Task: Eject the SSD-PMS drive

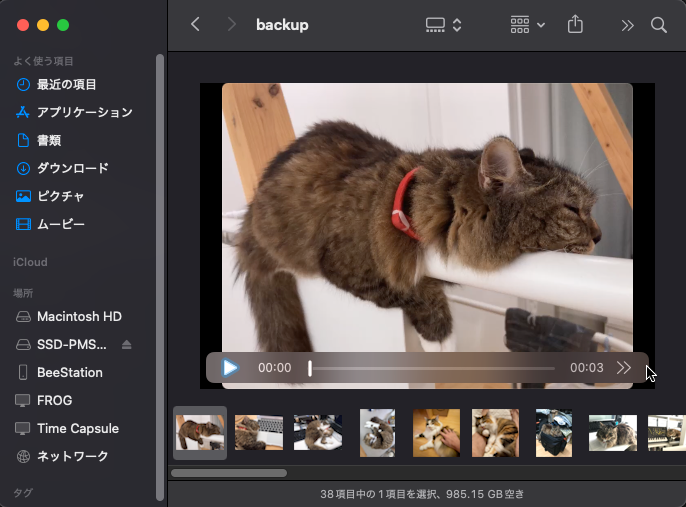Action: (126, 345)
